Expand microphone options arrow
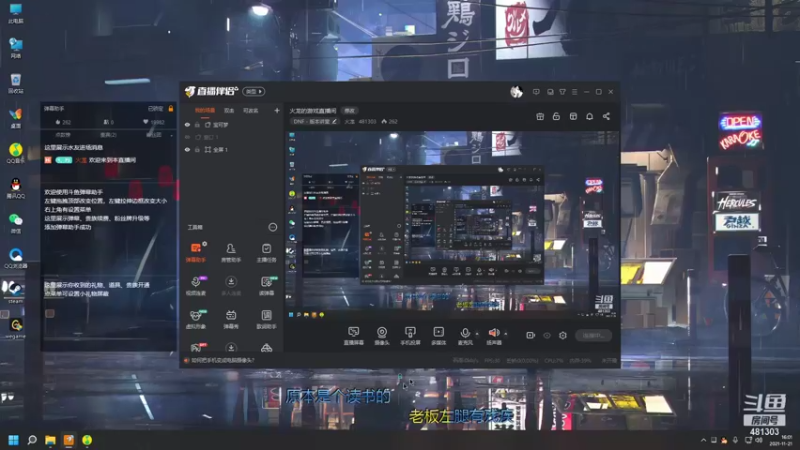Viewport: 800px width, 450px height. [477, 334]
